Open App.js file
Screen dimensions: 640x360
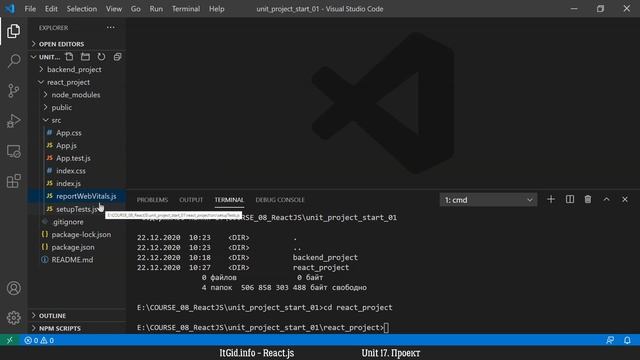coord(77,145)
